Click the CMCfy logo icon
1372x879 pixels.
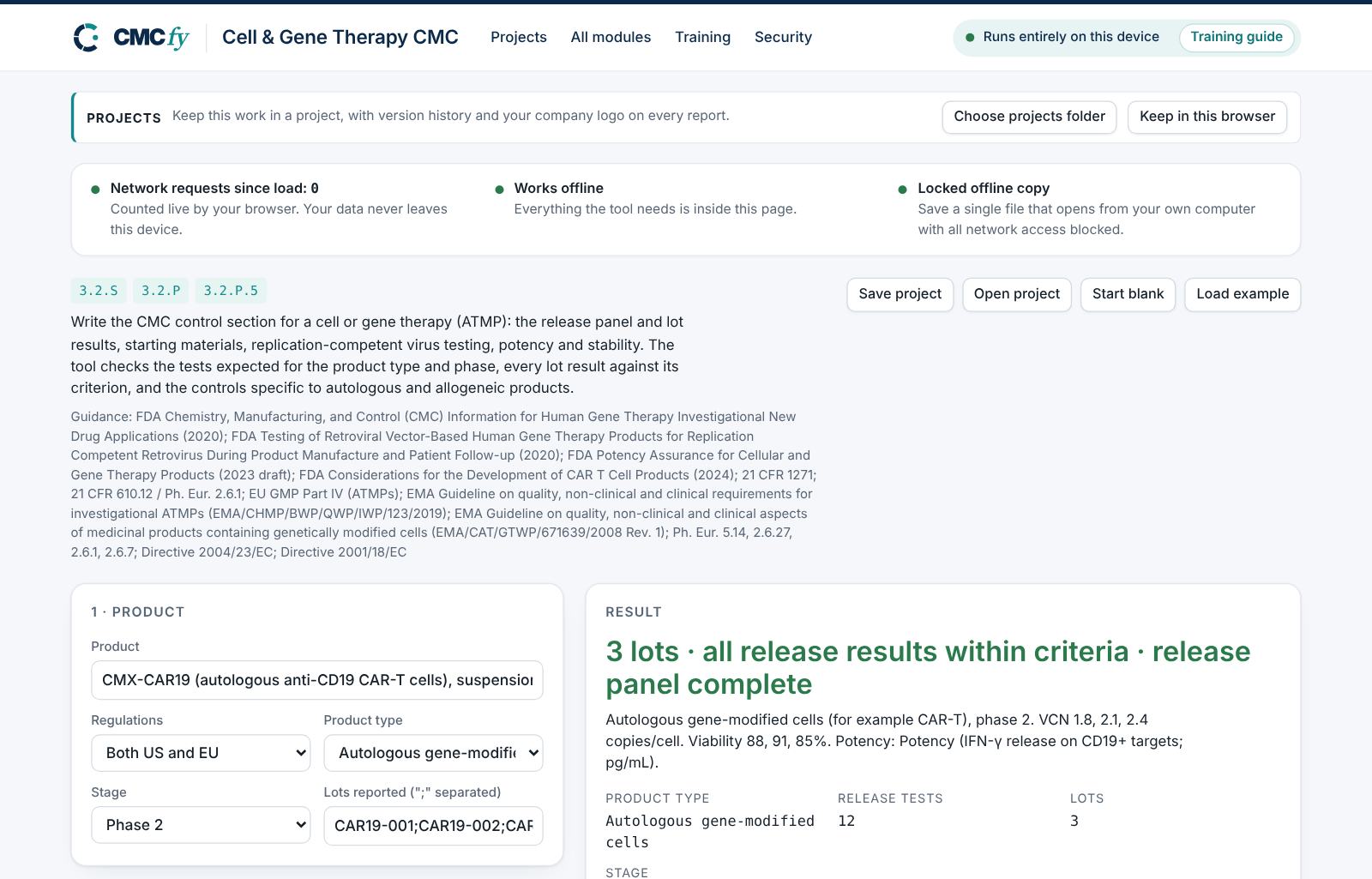click(x=86, y=38)
